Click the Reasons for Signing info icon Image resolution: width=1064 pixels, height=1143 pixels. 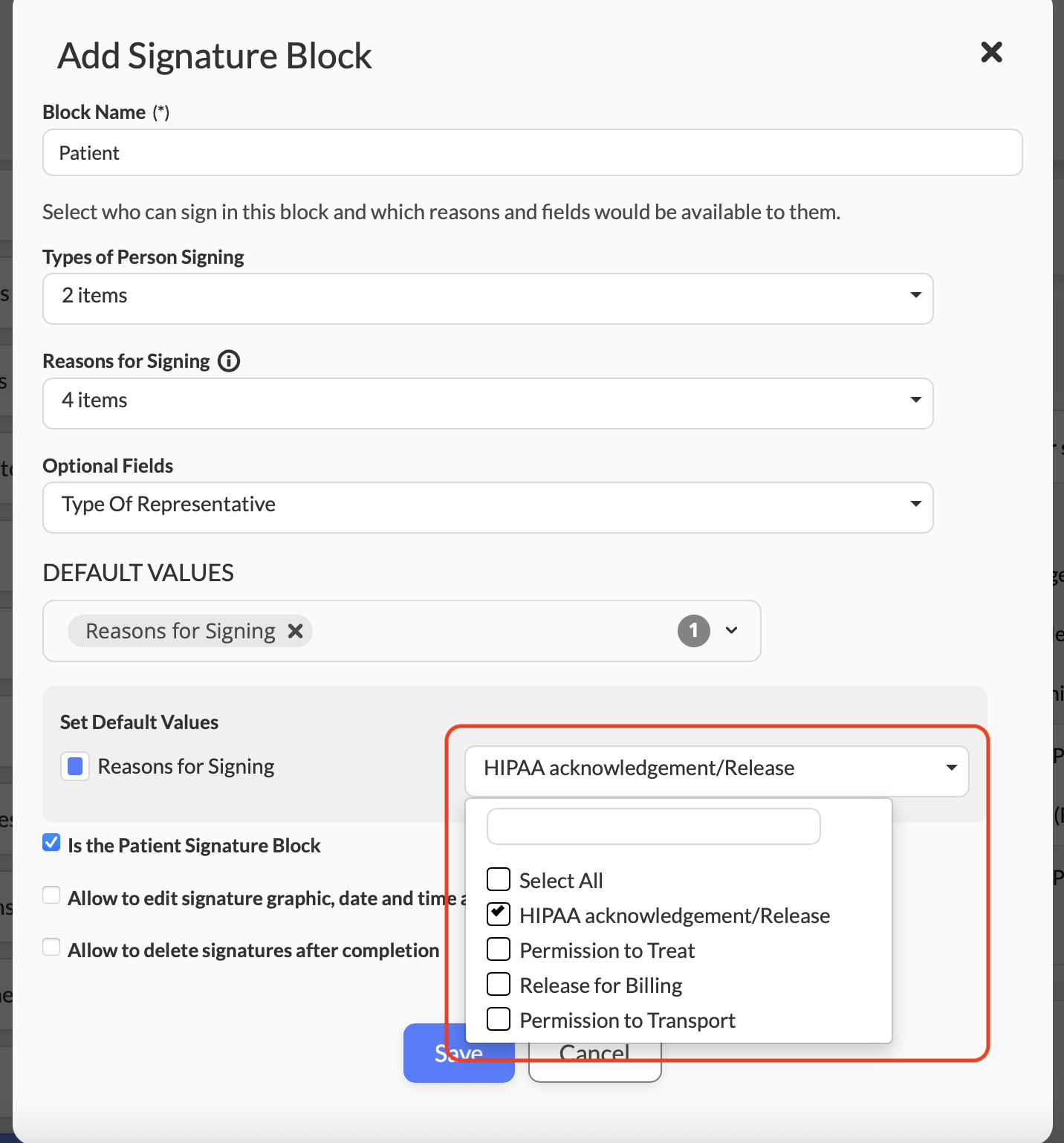229,361
